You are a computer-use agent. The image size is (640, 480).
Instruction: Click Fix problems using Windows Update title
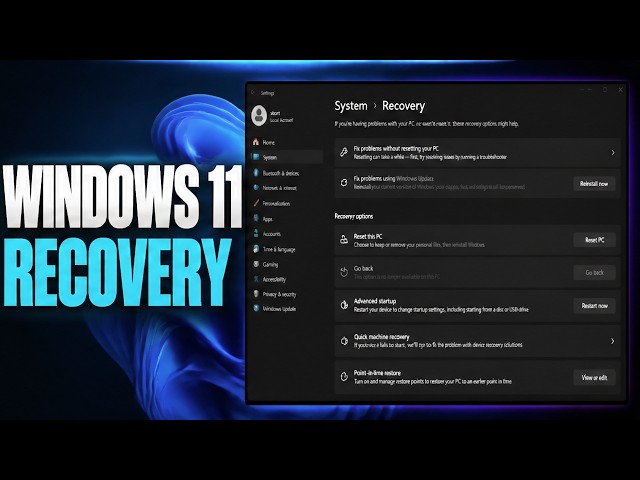(x=393, y=178)
